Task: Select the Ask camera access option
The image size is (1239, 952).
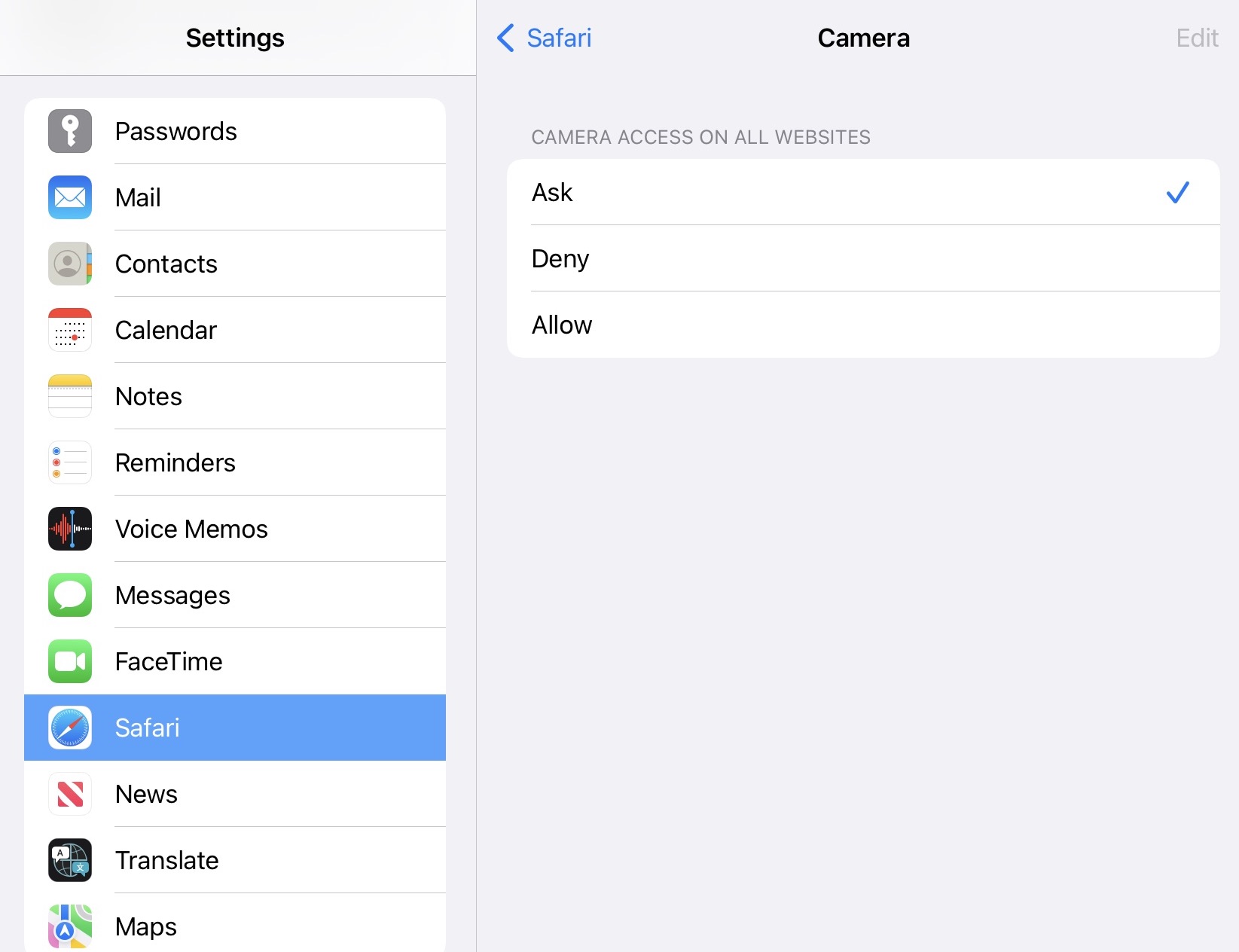Action: (863, 192)
